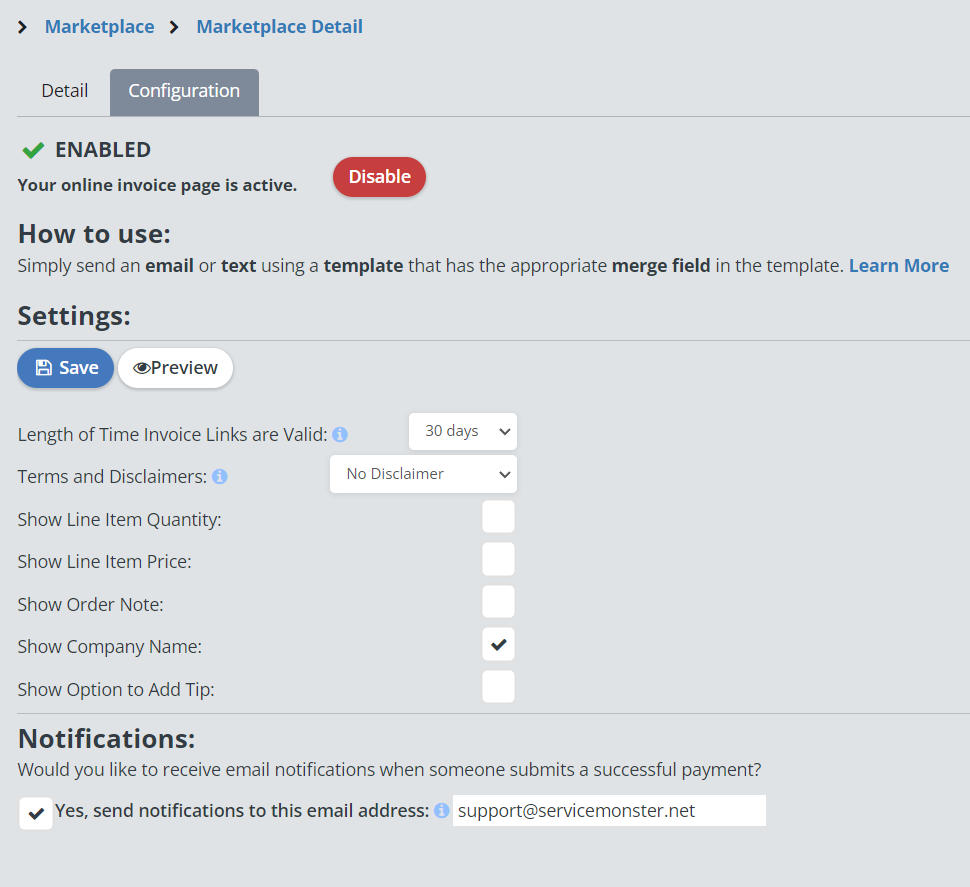This screenshot has width=970, height=887.
Task: Uncheck the Show Company Name checkbox
Action: 498,645
